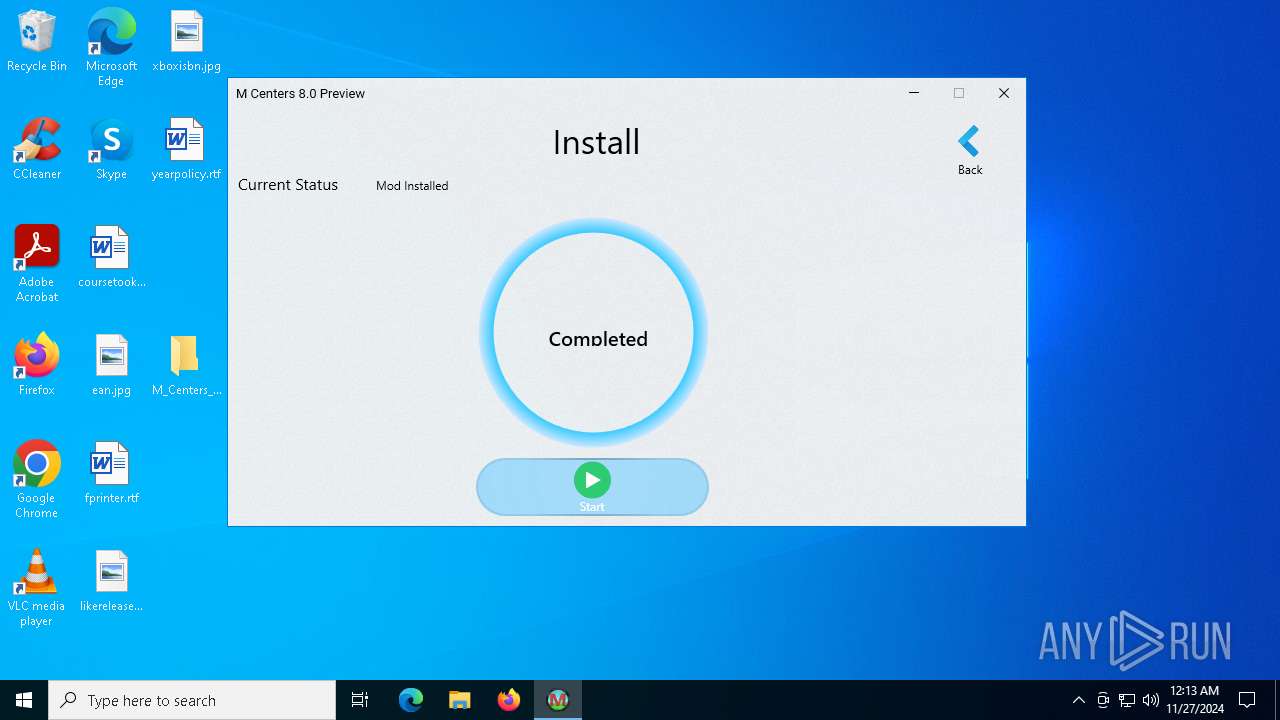Select the Firefox desktop shortcut
Viewport: 1280px width, 720px height.
click(37, 365)
